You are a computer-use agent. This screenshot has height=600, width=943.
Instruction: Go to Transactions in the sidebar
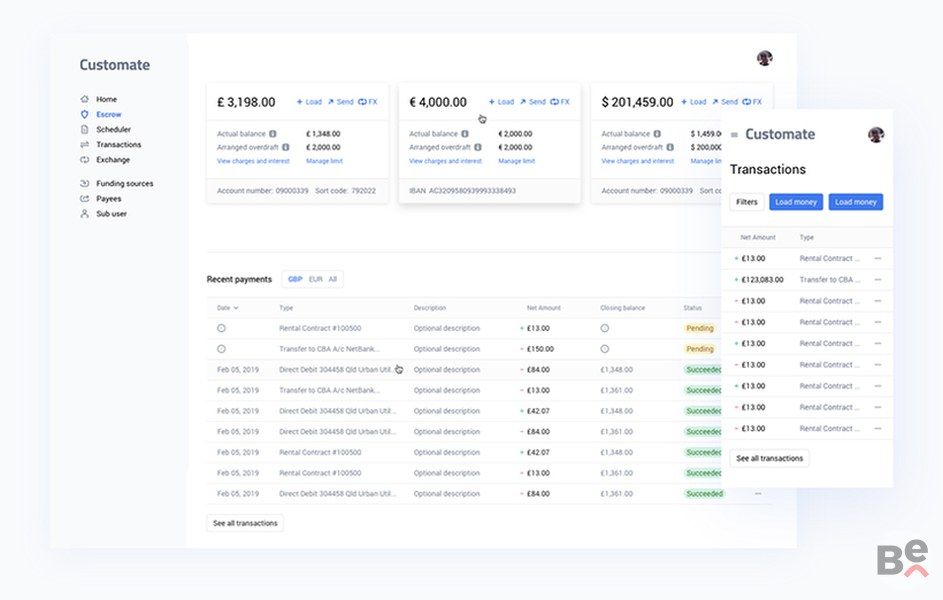click(118, 144)
